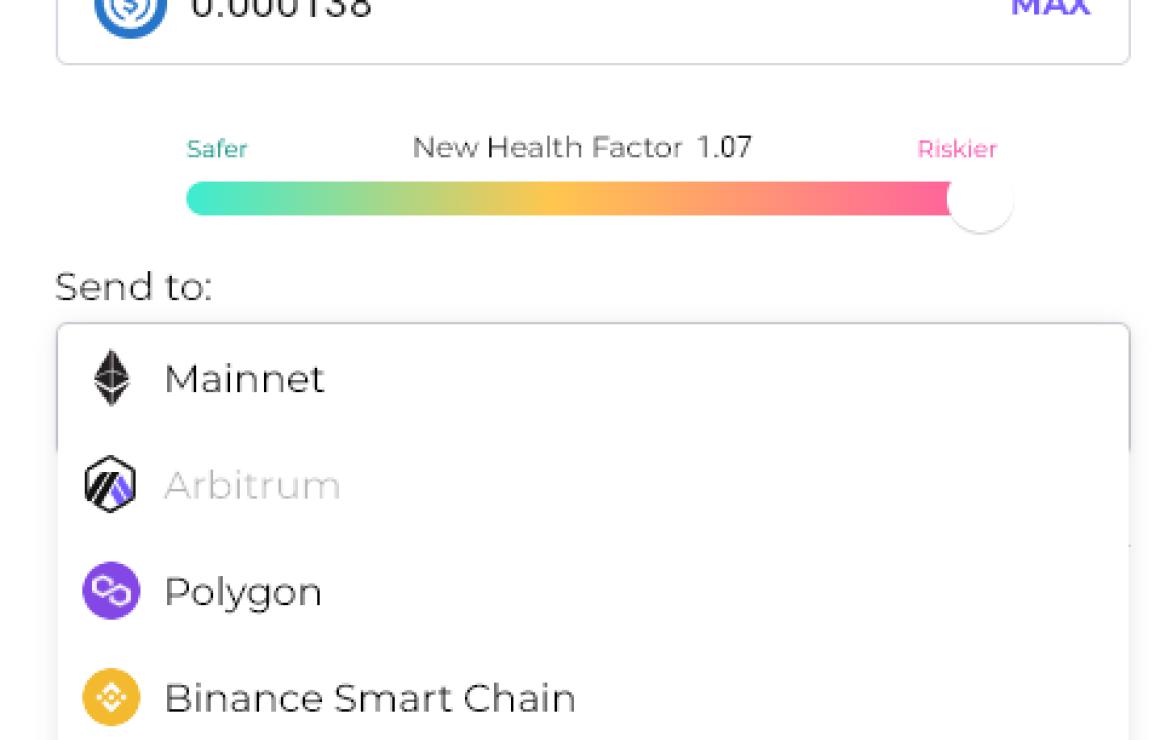Viewport: 1160px width, 740px height.
Task: Click the Safer label
Action: pos(217,149)
